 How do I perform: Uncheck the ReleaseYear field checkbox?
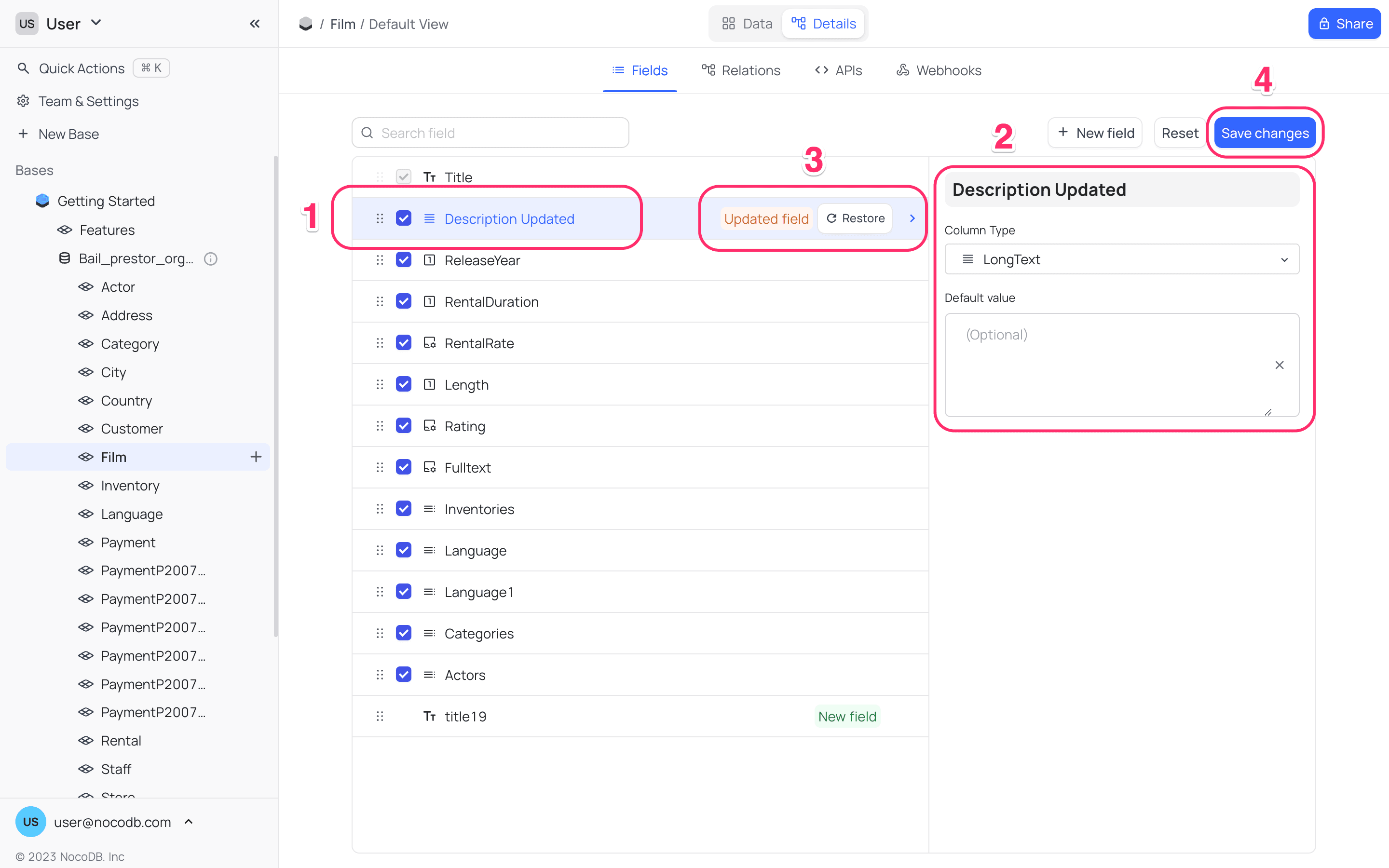coord(404,260)
